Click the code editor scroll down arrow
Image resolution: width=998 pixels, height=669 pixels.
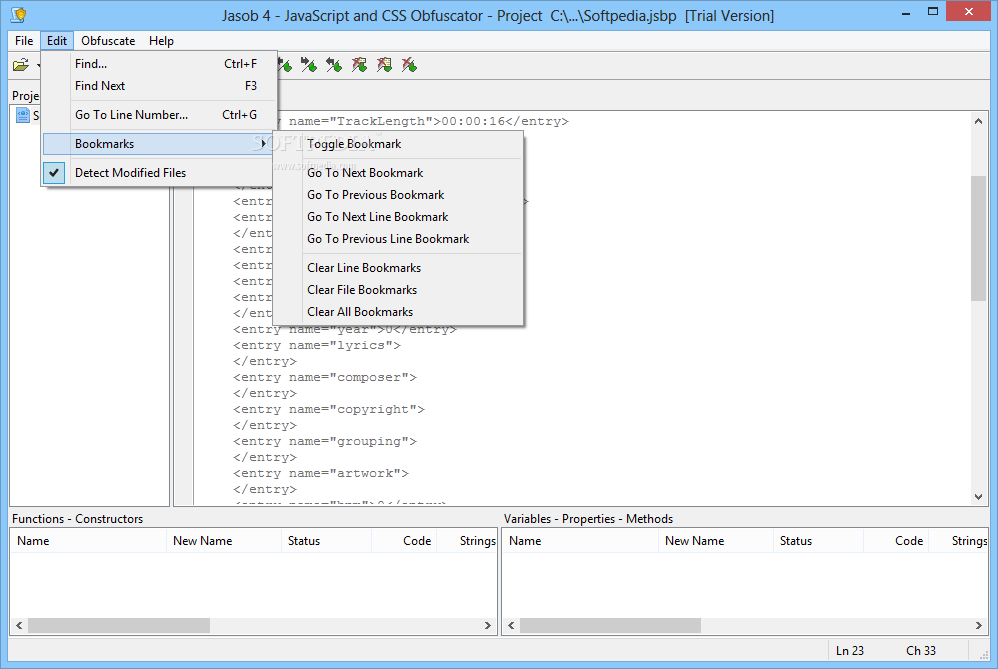[x=978, y=497]
